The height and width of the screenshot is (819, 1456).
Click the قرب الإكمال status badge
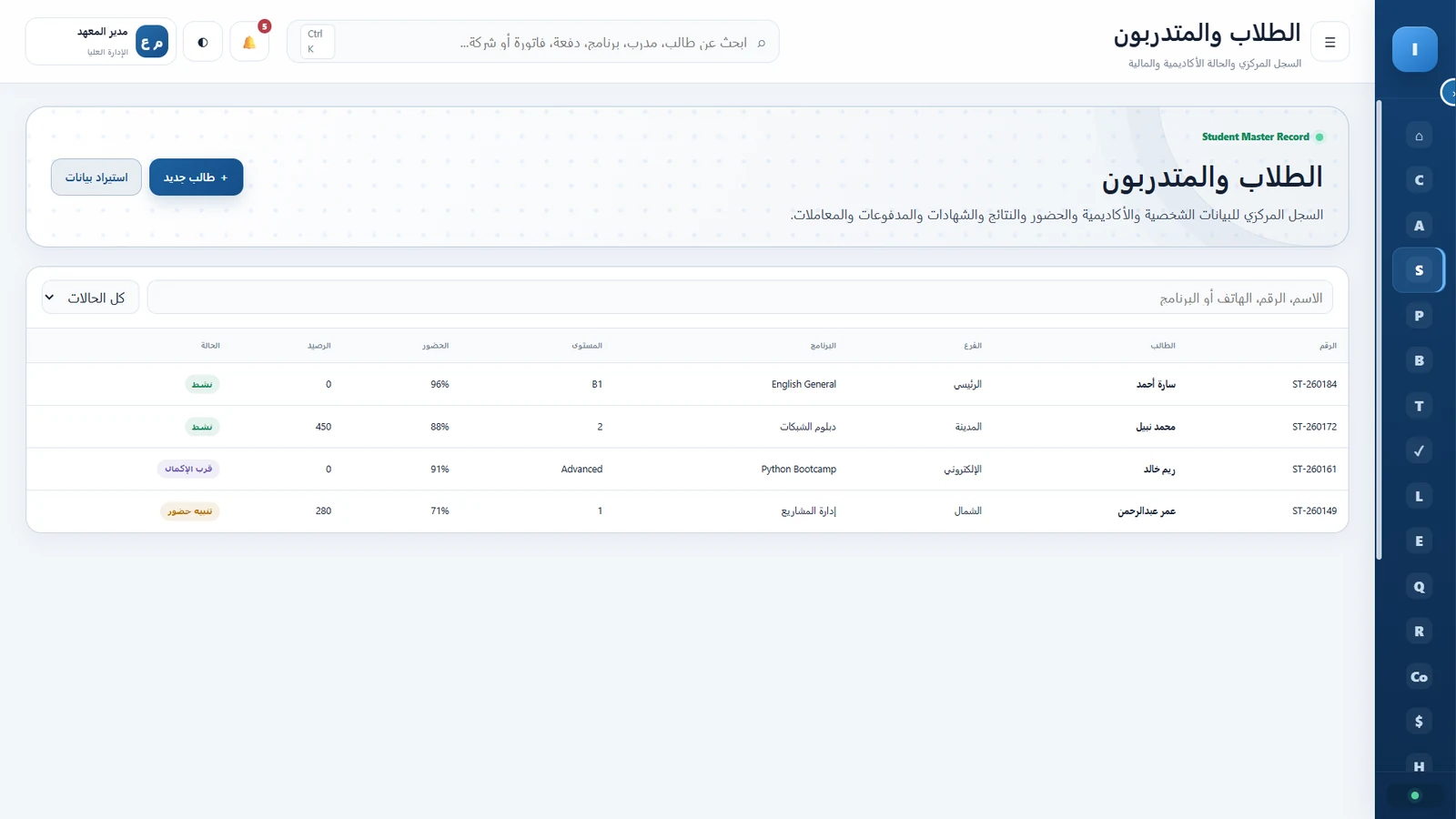click(x=188, y=469)
